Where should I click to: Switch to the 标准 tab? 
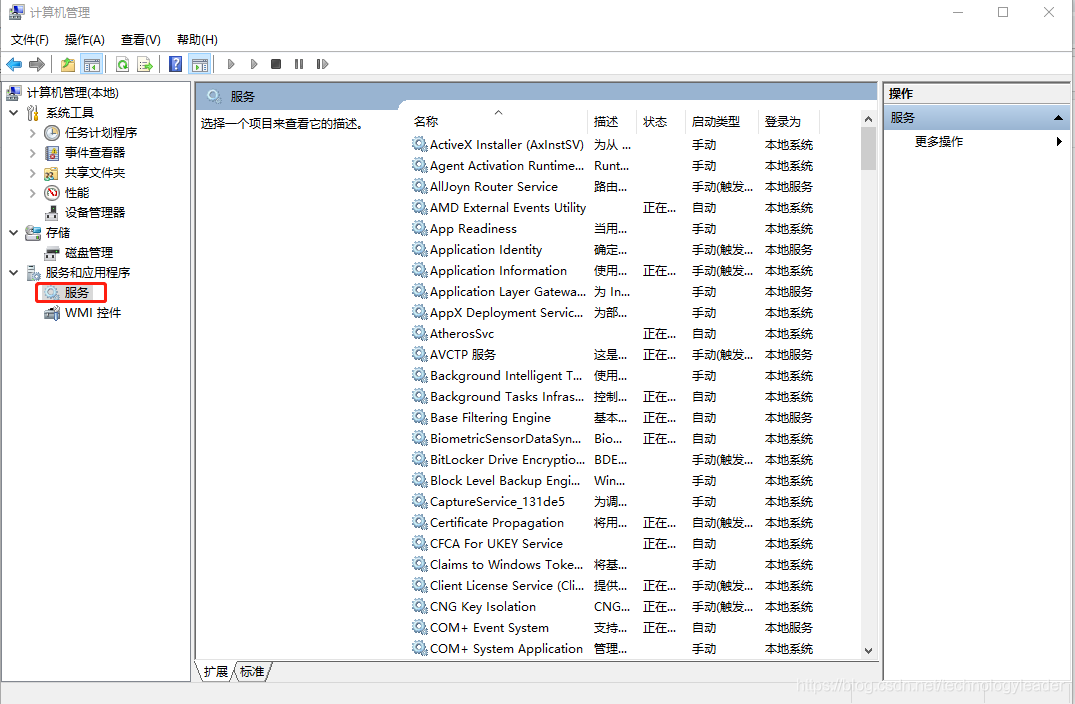252,672
